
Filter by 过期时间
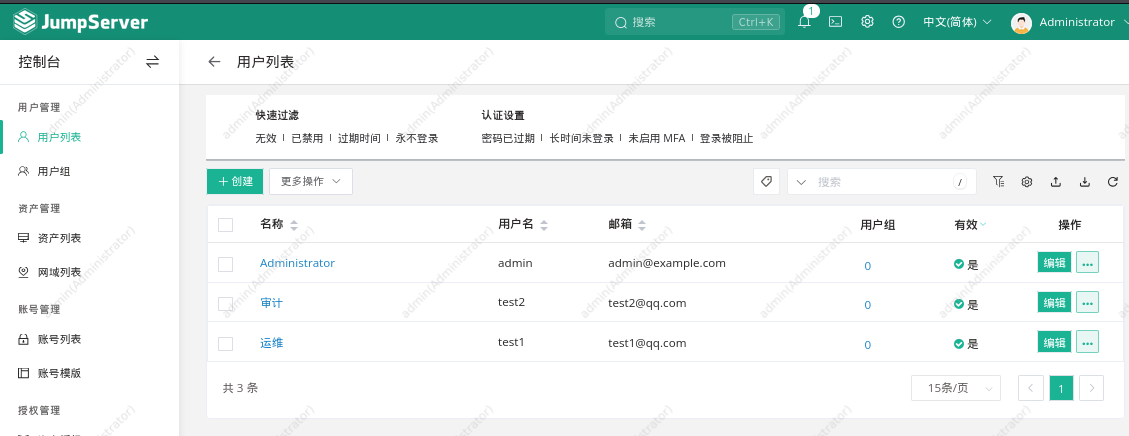point(359,138)
